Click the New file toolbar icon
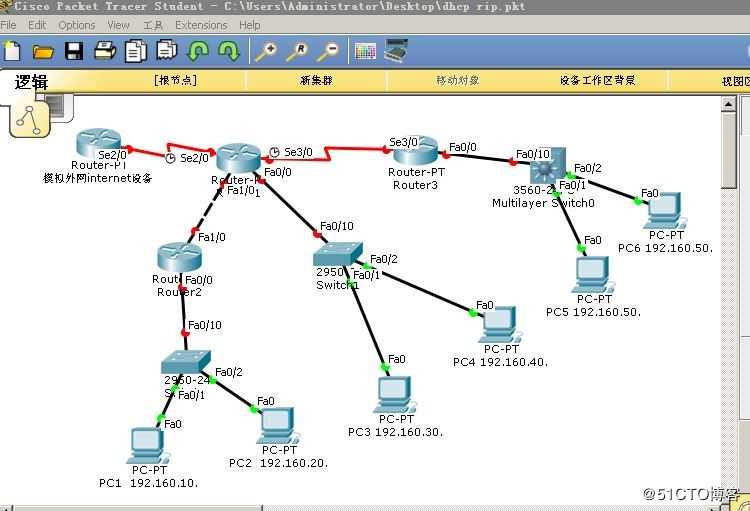The image size is (750, 511). coord(12,51)
